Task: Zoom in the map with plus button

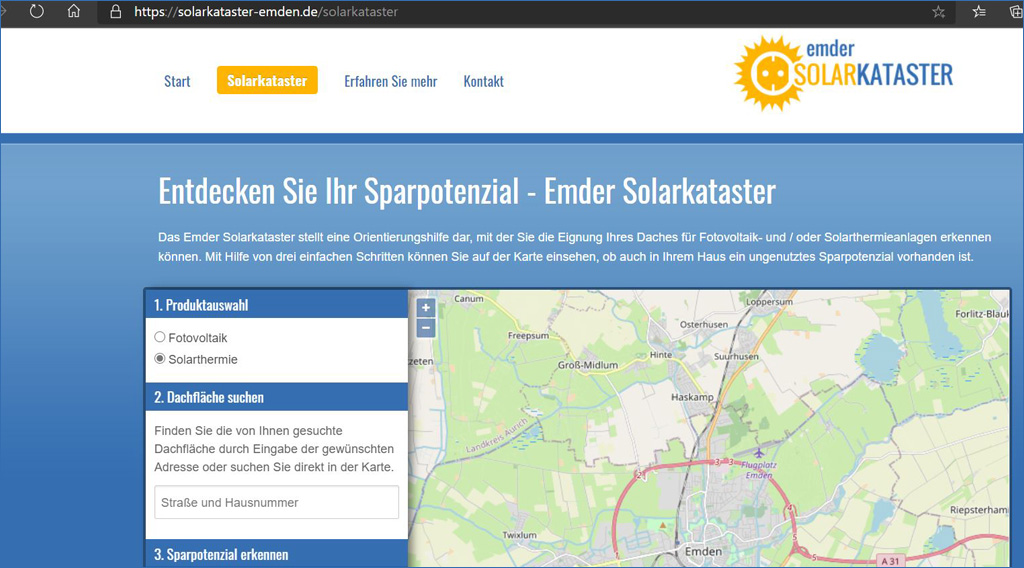Action: pos(426,308)
